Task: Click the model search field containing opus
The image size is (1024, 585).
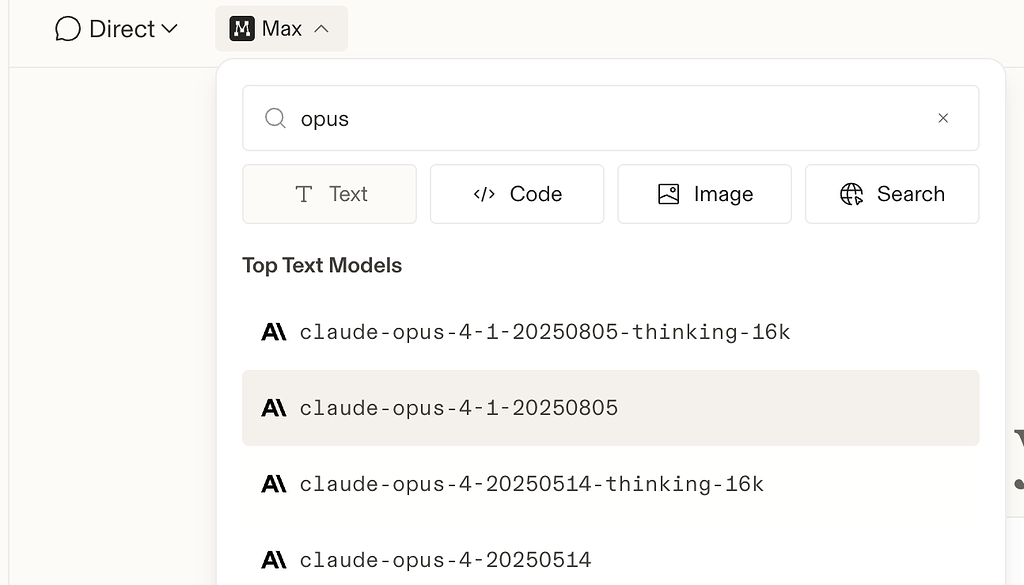Action: click(x=611, y=118)
